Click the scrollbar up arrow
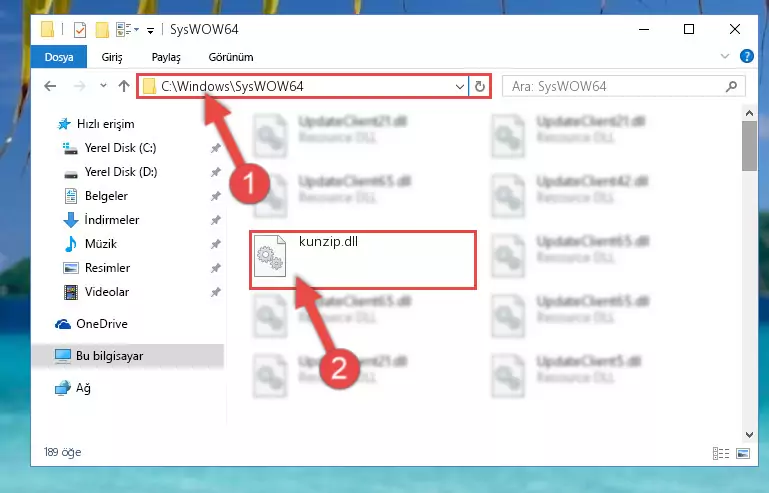This screenshot has width=769, height=493. coord(749,113)
